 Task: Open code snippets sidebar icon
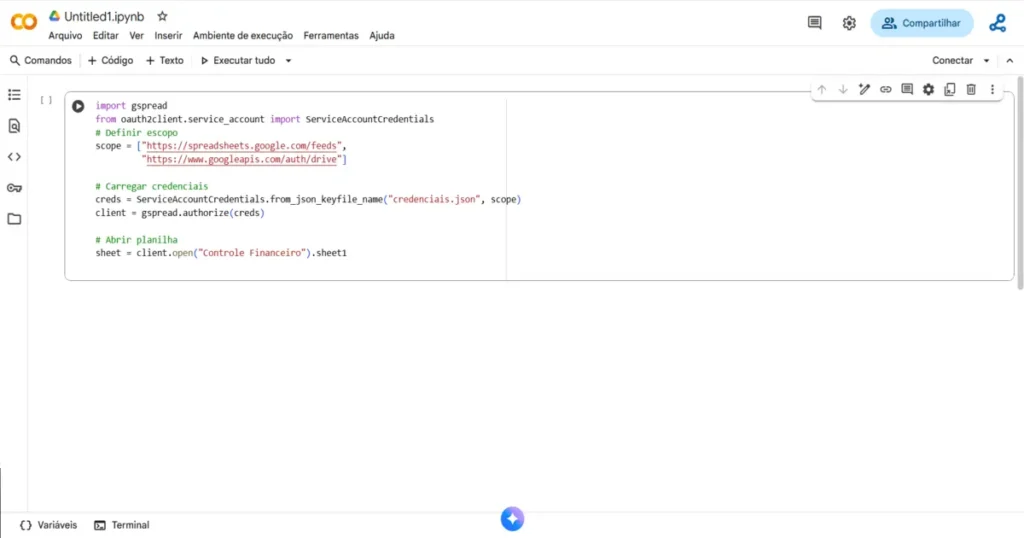14,157
